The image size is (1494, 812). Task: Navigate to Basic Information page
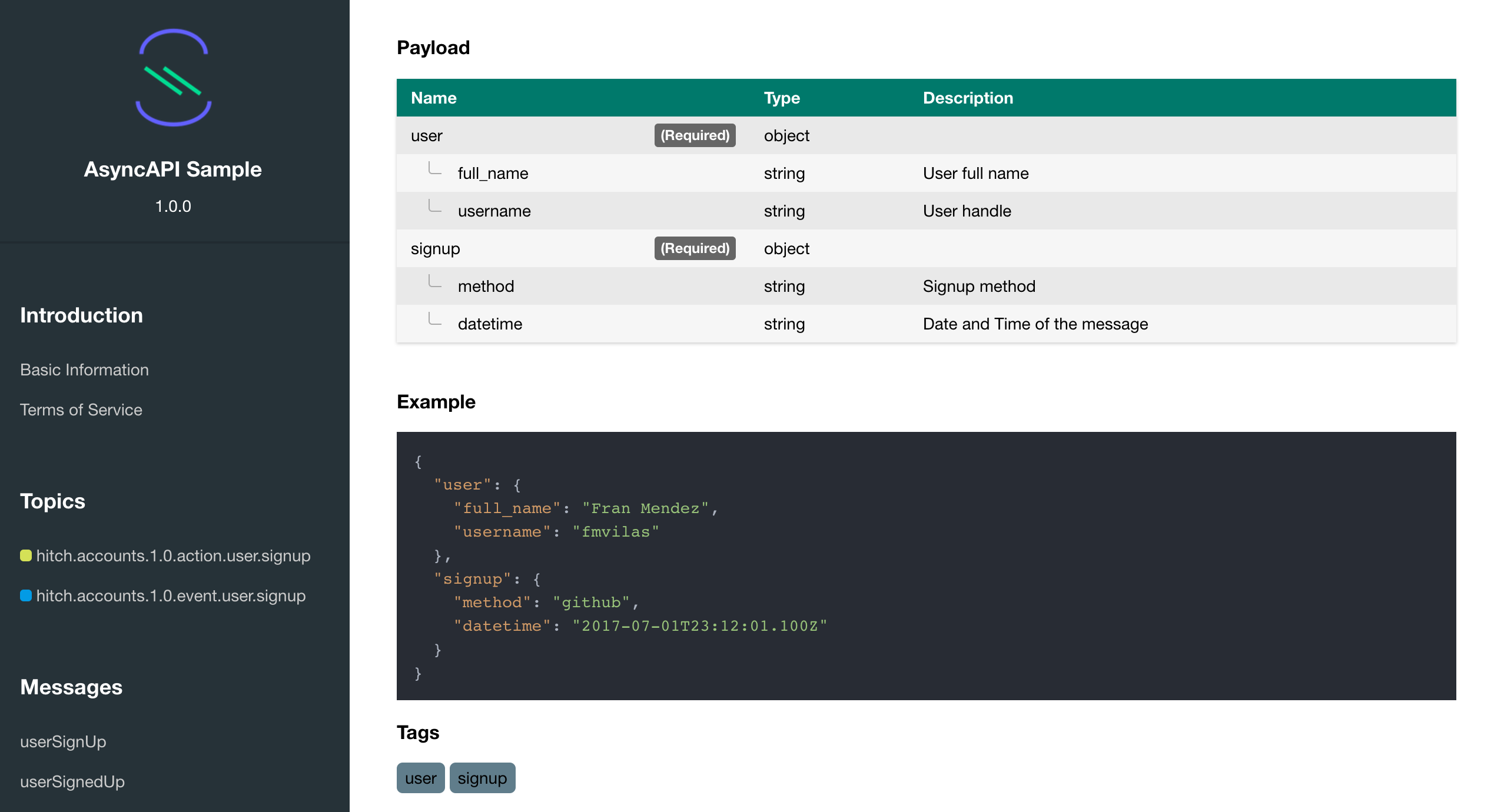[x=84, y=369]
